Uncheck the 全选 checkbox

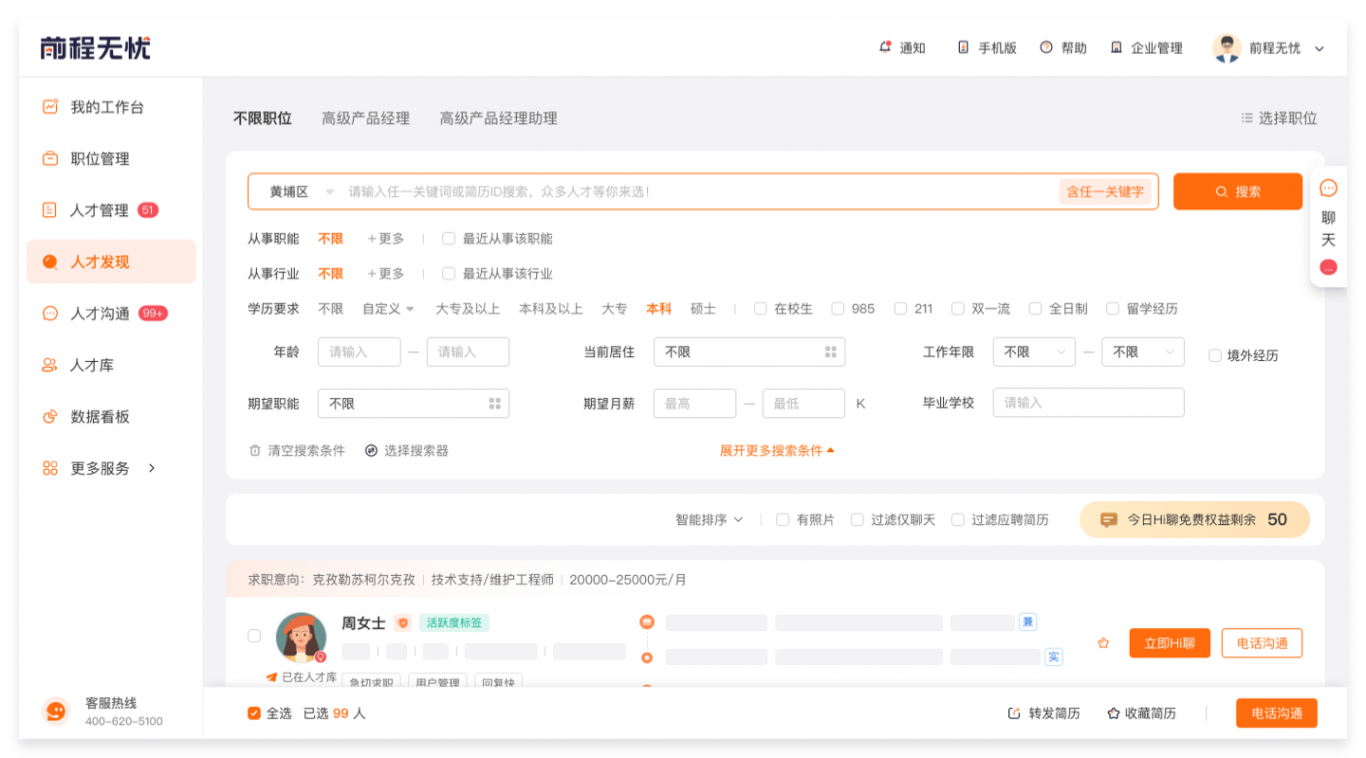pyautogui.click(x=254, y=713)
